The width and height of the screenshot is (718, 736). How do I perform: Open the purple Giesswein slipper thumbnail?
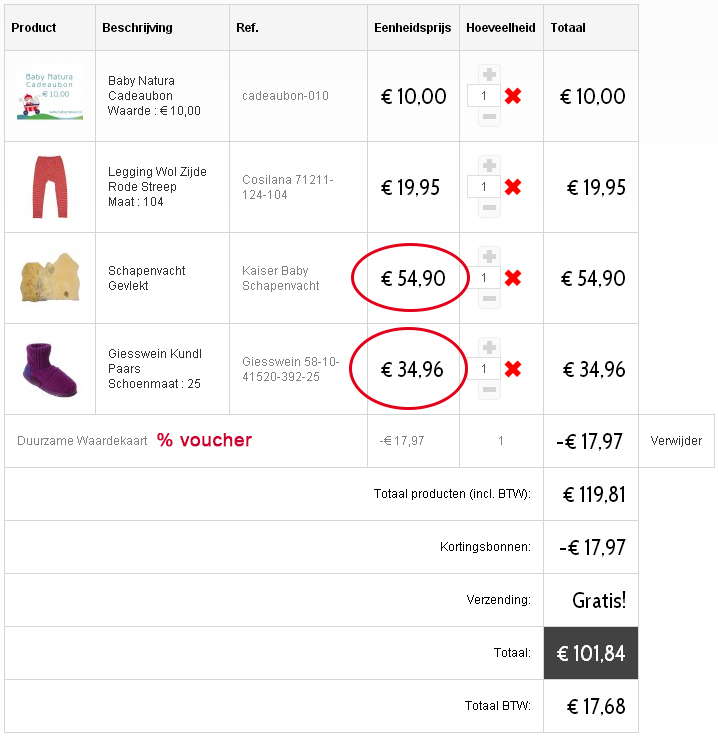click(50, 369)
